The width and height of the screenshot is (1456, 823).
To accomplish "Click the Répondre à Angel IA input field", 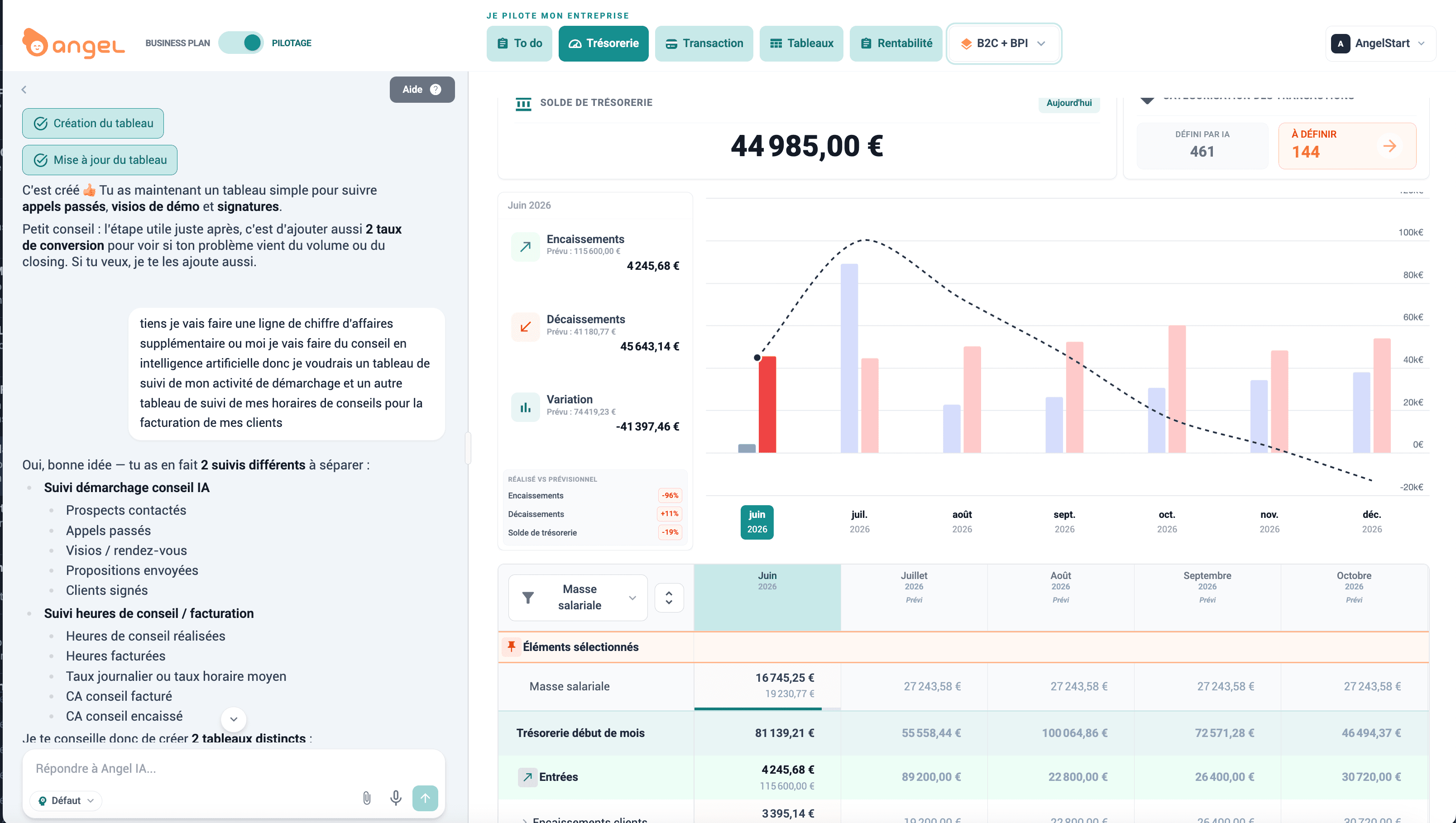I will coord(234,768).
